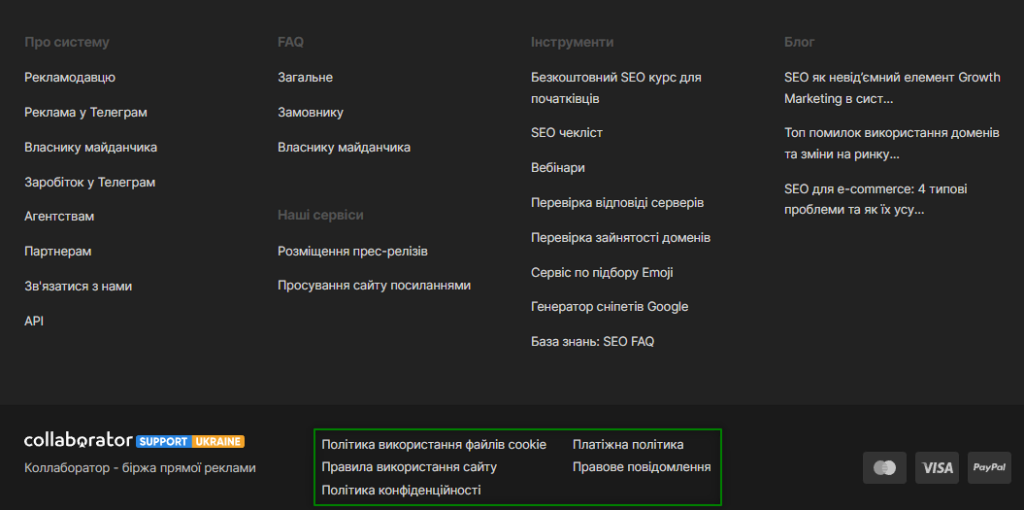Open FAQ section Загальне
Viewport: 1024px width, 510px height.
click(x=305, y=77)
